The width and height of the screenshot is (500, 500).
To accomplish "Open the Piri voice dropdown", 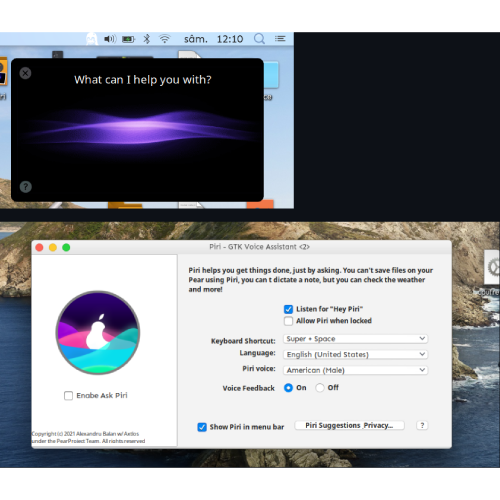I will point(356,370).
